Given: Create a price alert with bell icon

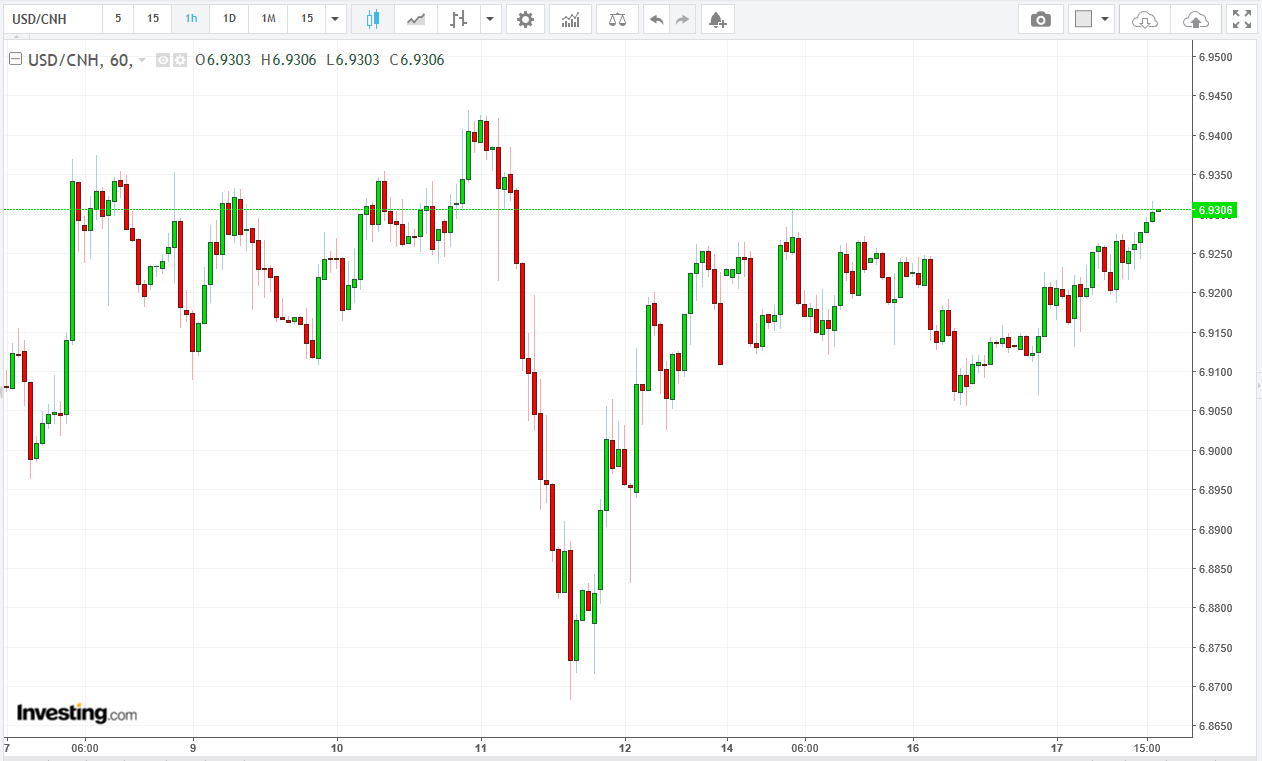Looking at the screenshot, I should tap(717, 19).
